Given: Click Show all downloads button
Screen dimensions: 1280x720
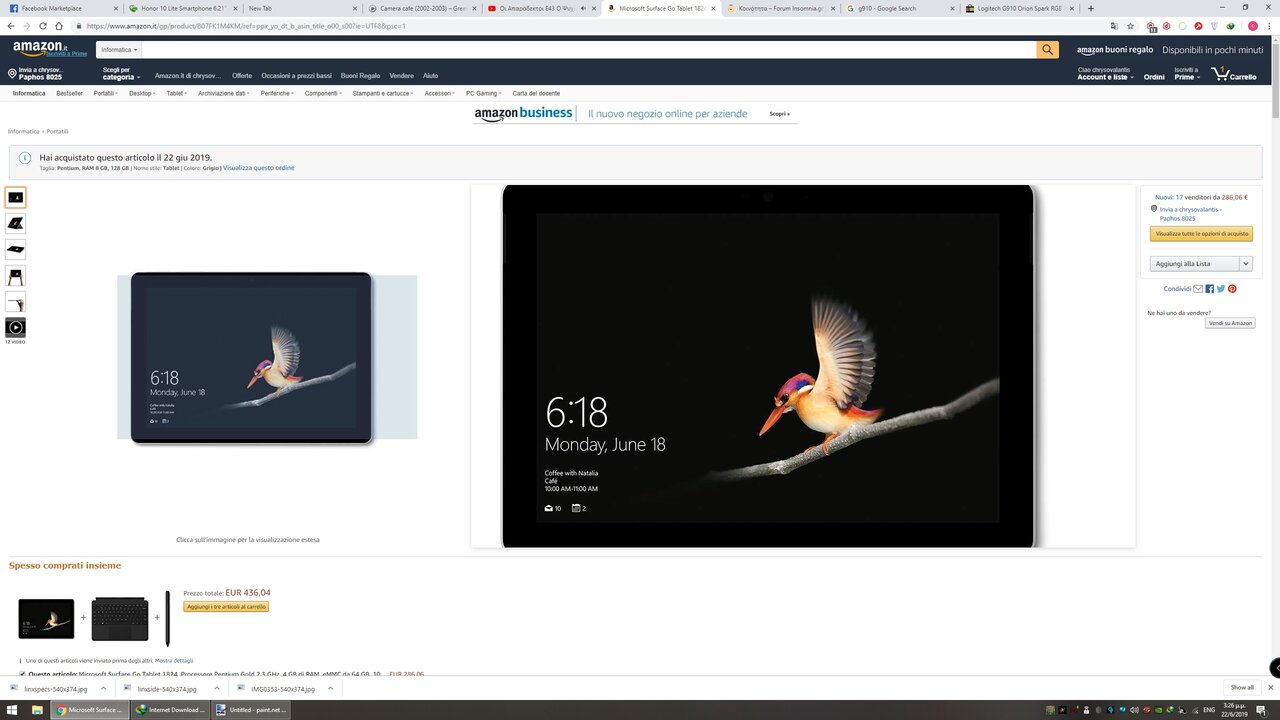Looking at the screenshot, I should tap(1242, 688).
